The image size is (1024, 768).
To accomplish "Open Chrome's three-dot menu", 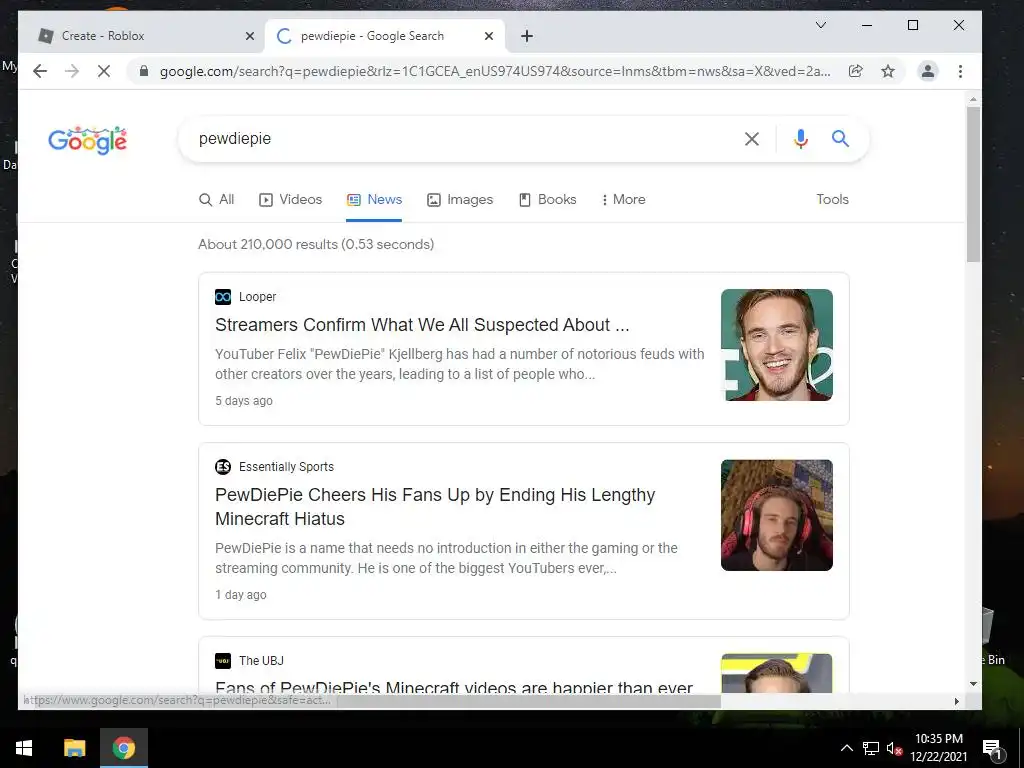I will tap(960, 71).
